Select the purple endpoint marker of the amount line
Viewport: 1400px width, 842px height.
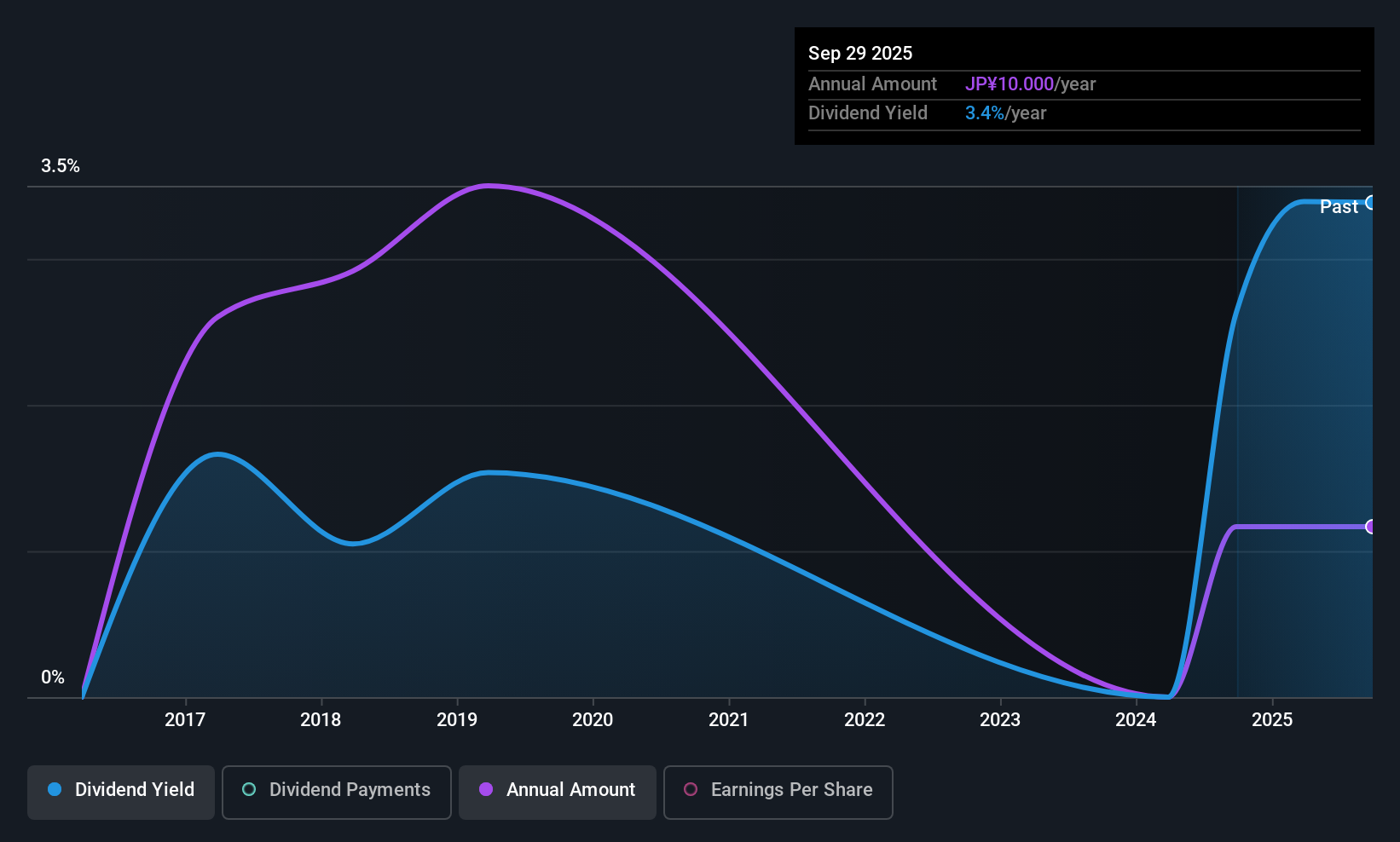coord(1371,527)
